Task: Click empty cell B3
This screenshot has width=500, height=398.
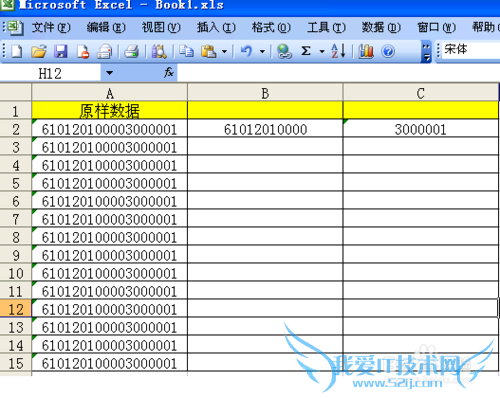Action: coord(265,147)
